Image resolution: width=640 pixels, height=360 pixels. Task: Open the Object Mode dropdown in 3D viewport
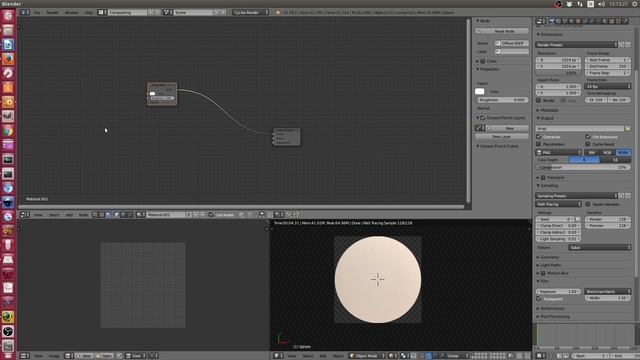tap(367, 356)
